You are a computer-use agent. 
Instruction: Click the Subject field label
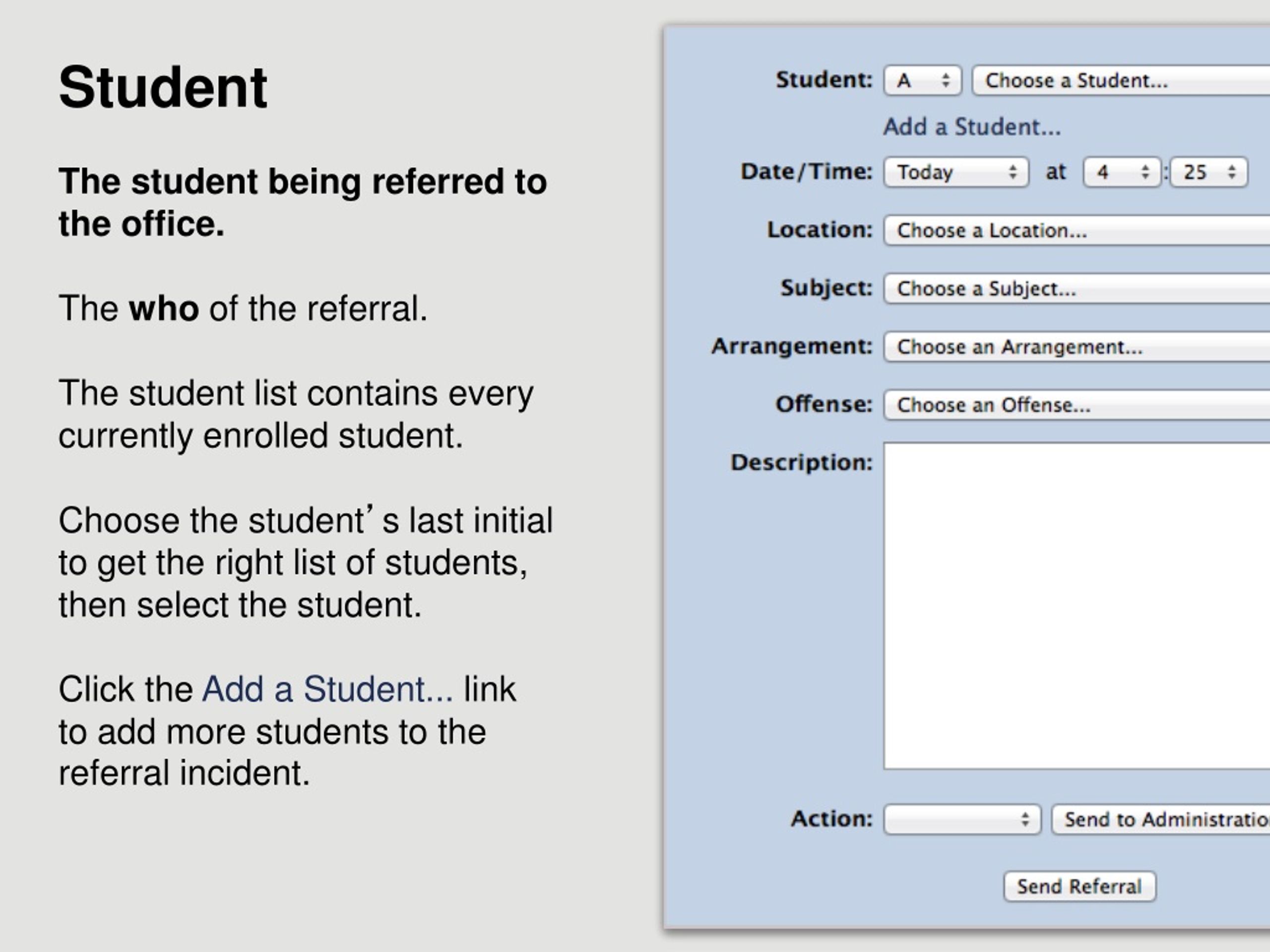[826, 288]
